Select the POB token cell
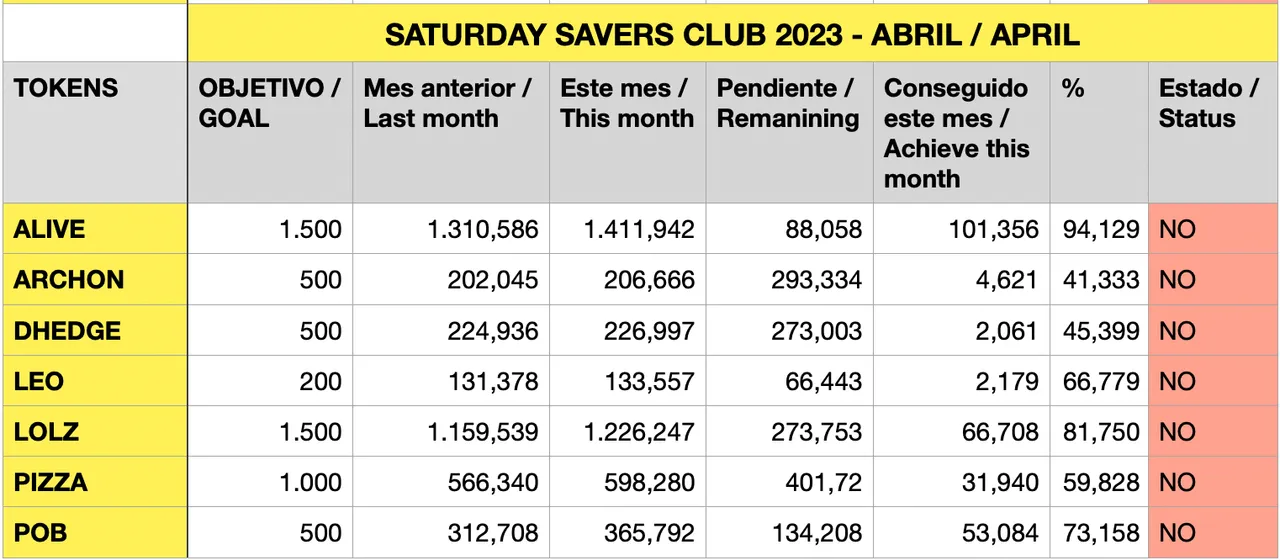The width and height of the screenshot is (1280, 560). (95, 534)
